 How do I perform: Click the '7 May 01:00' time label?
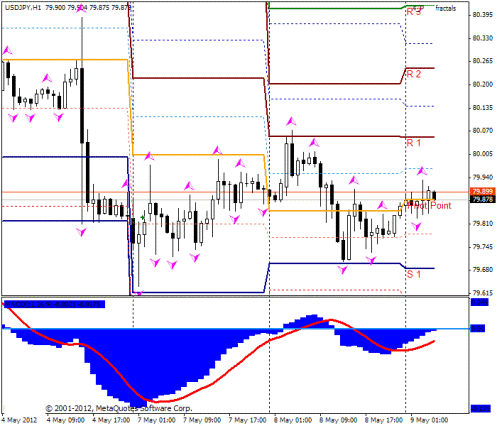157,420
